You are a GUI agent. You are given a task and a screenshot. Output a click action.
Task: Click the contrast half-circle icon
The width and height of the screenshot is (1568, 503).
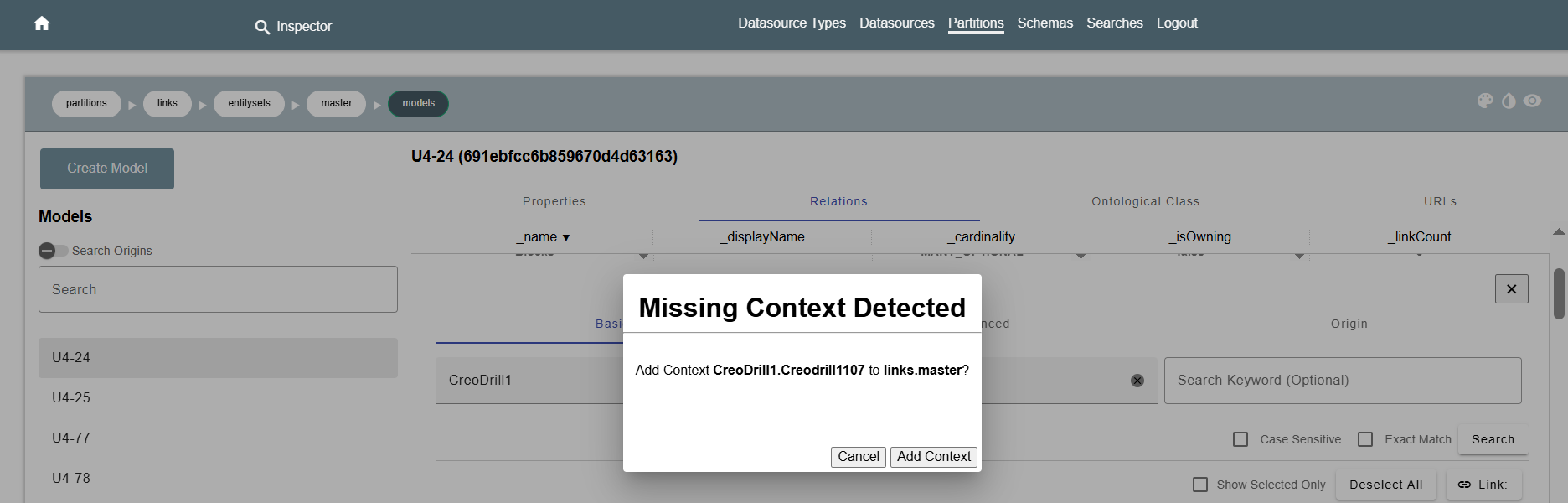coord(1509,101)
